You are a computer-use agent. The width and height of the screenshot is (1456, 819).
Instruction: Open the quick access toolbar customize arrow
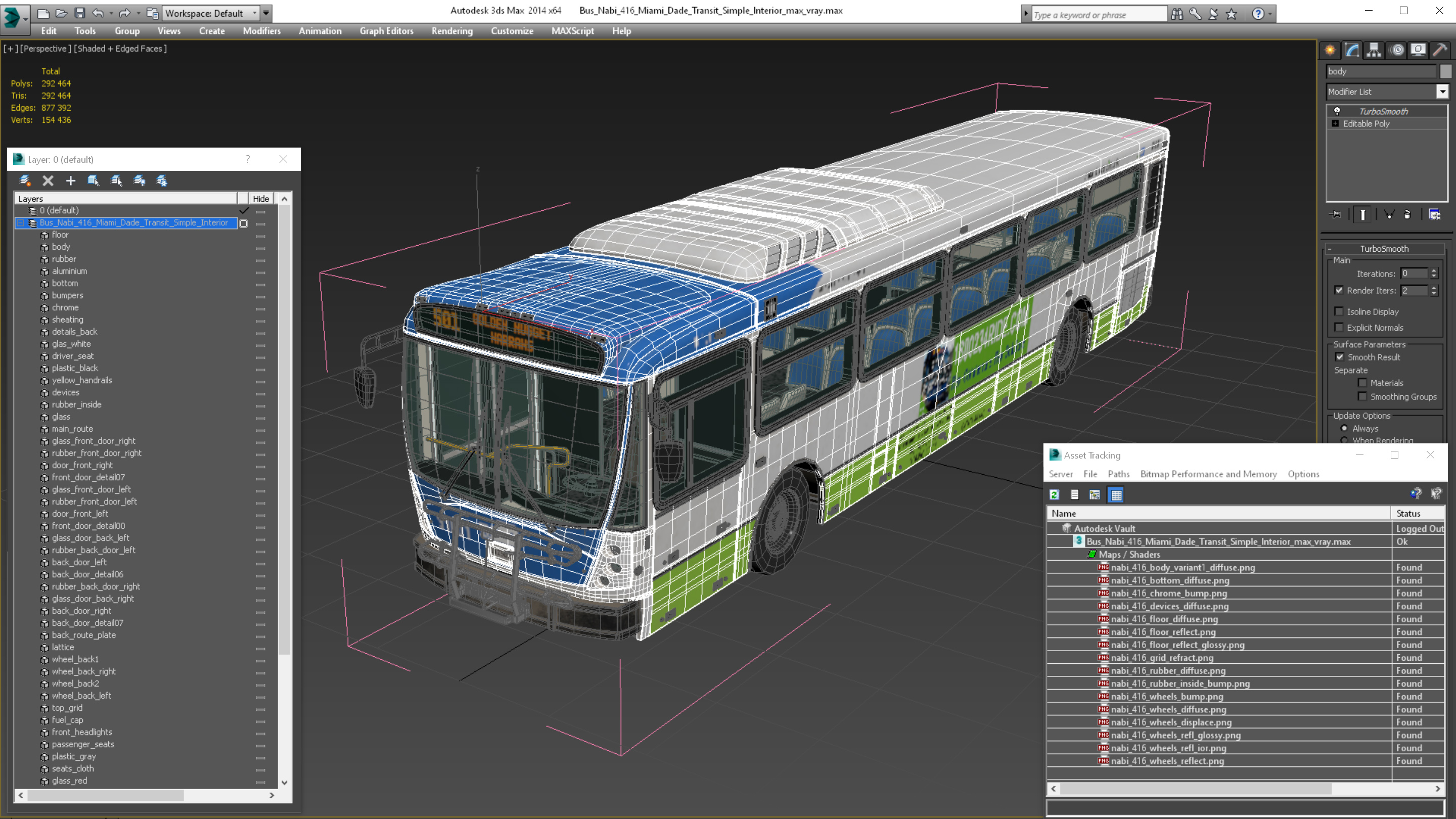(266, 13)
